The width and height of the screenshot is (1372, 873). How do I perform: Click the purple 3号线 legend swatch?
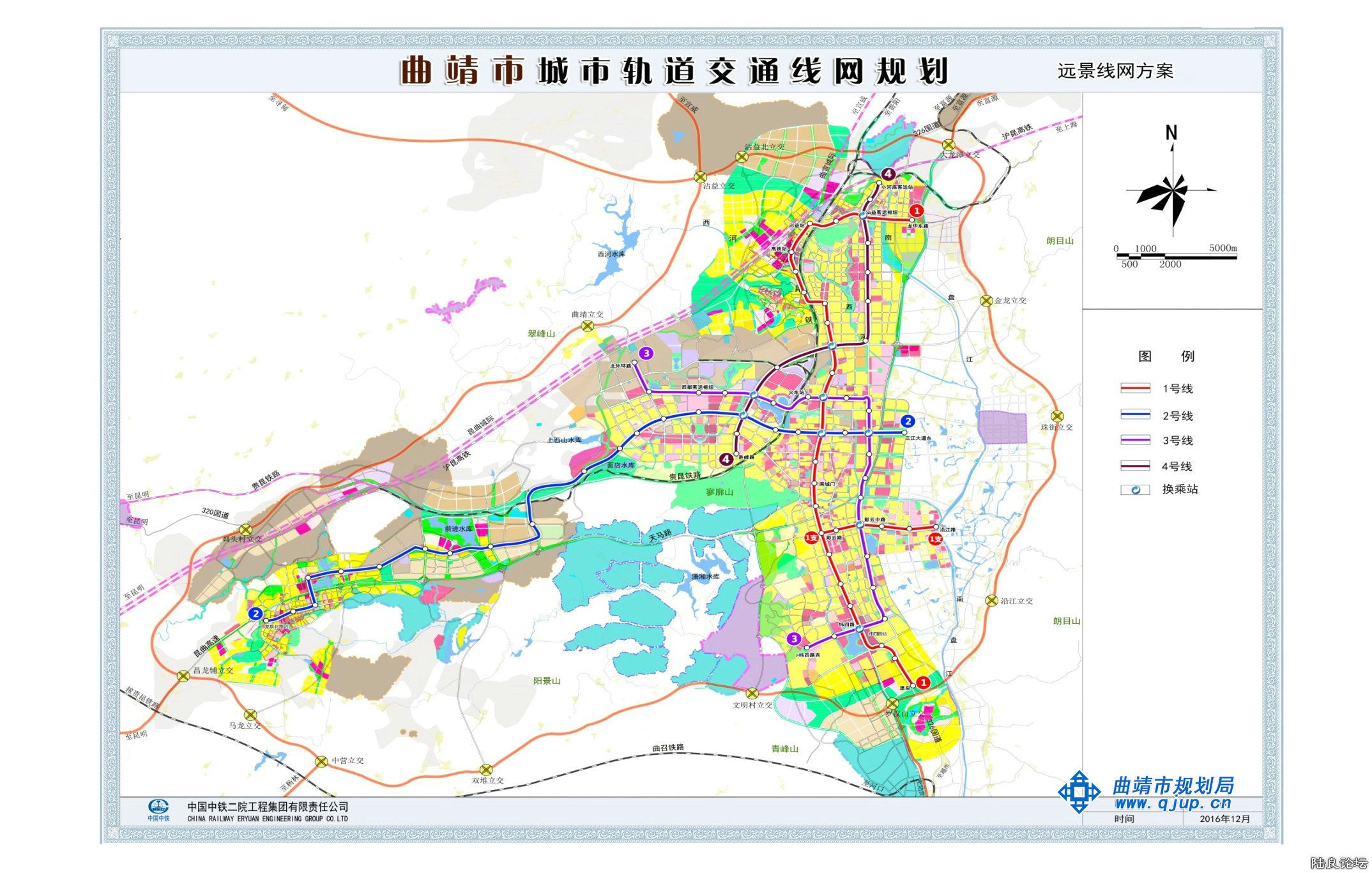click(1135, 440)
